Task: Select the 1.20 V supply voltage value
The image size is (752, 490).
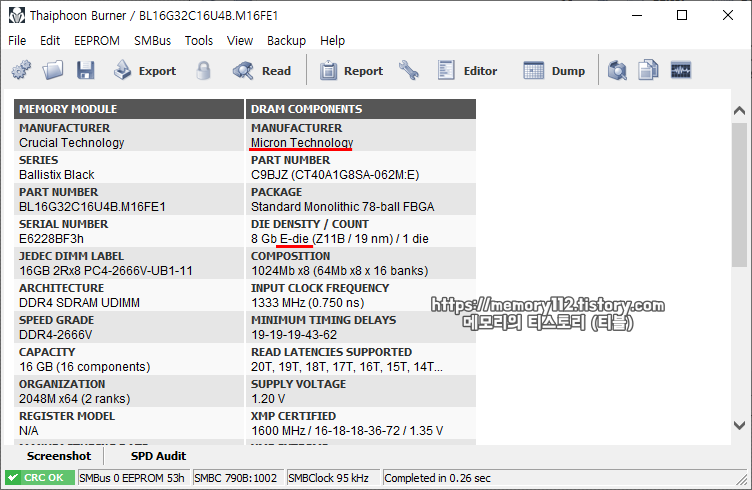Action: (268, 399)
